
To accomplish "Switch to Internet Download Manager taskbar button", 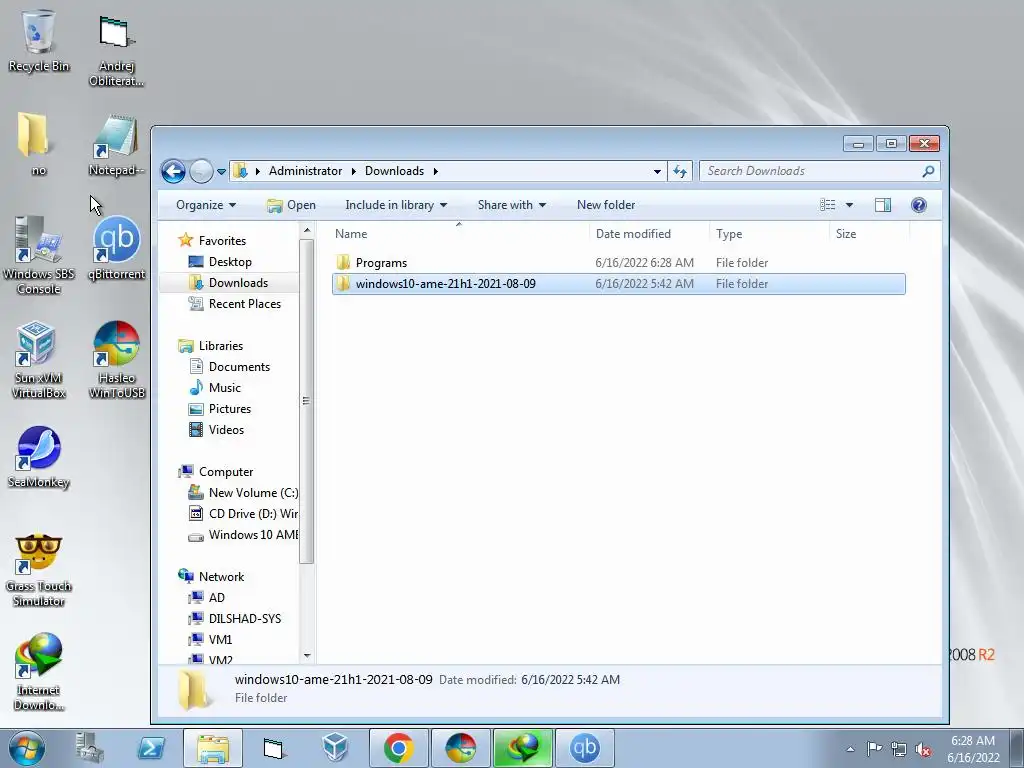I will pyautogui.click(x=522, y=748).
